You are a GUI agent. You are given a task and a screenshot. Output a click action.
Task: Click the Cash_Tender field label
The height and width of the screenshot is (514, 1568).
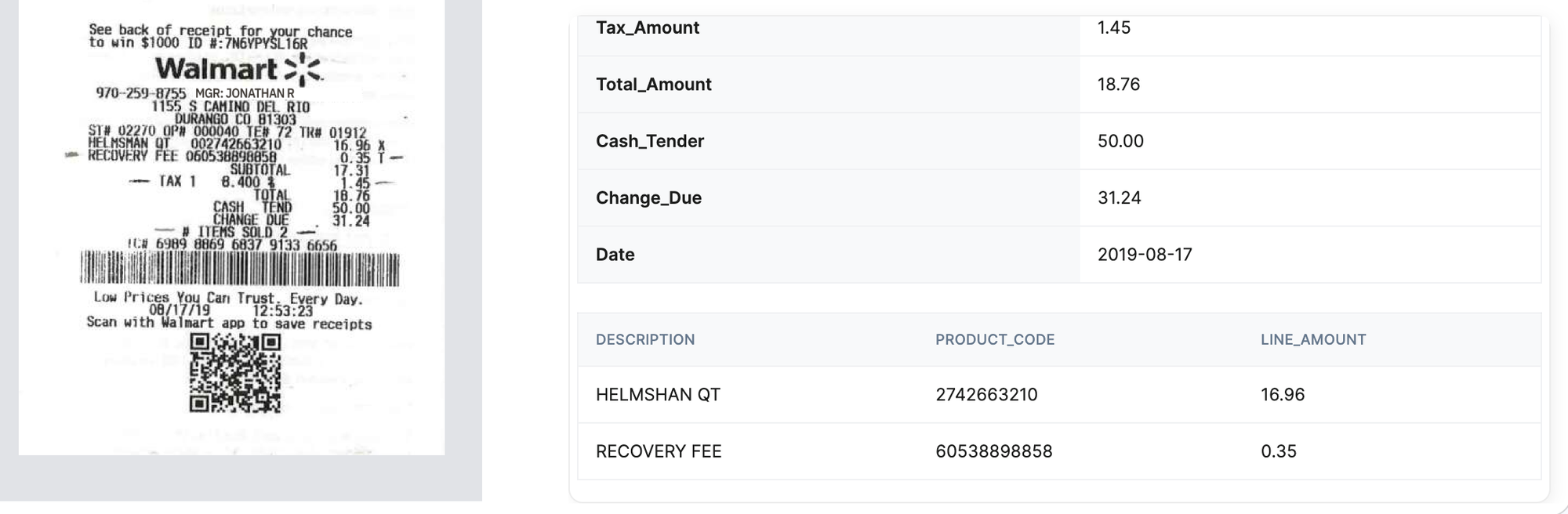coord(649,141)
